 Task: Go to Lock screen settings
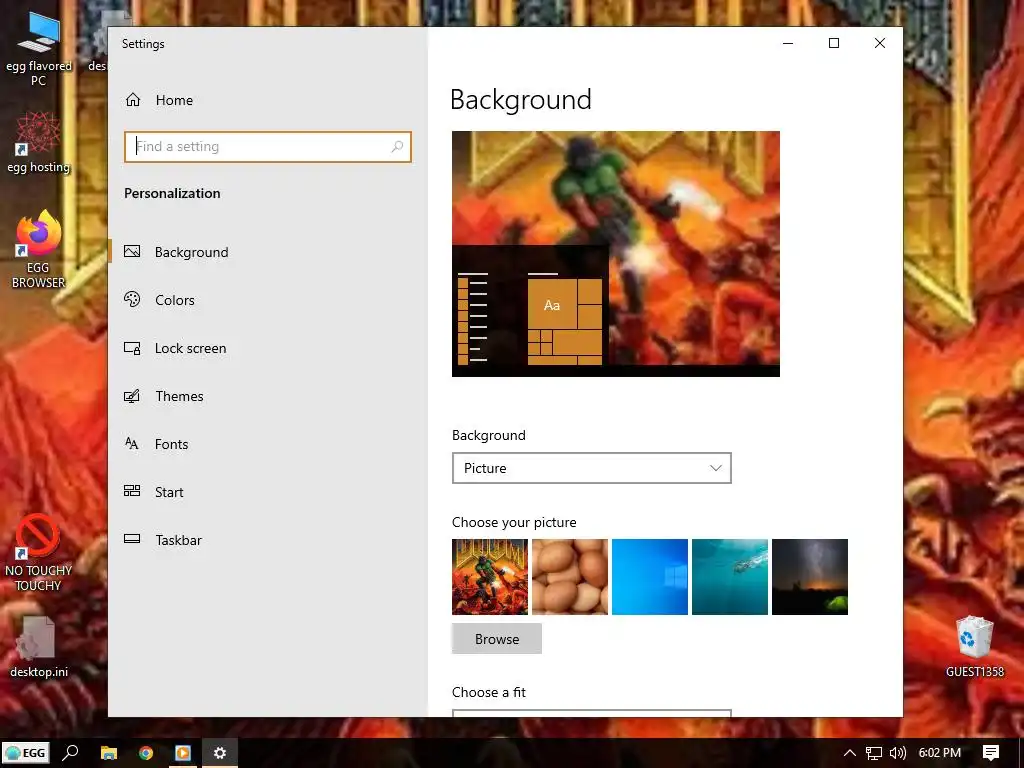pos(191,348)
